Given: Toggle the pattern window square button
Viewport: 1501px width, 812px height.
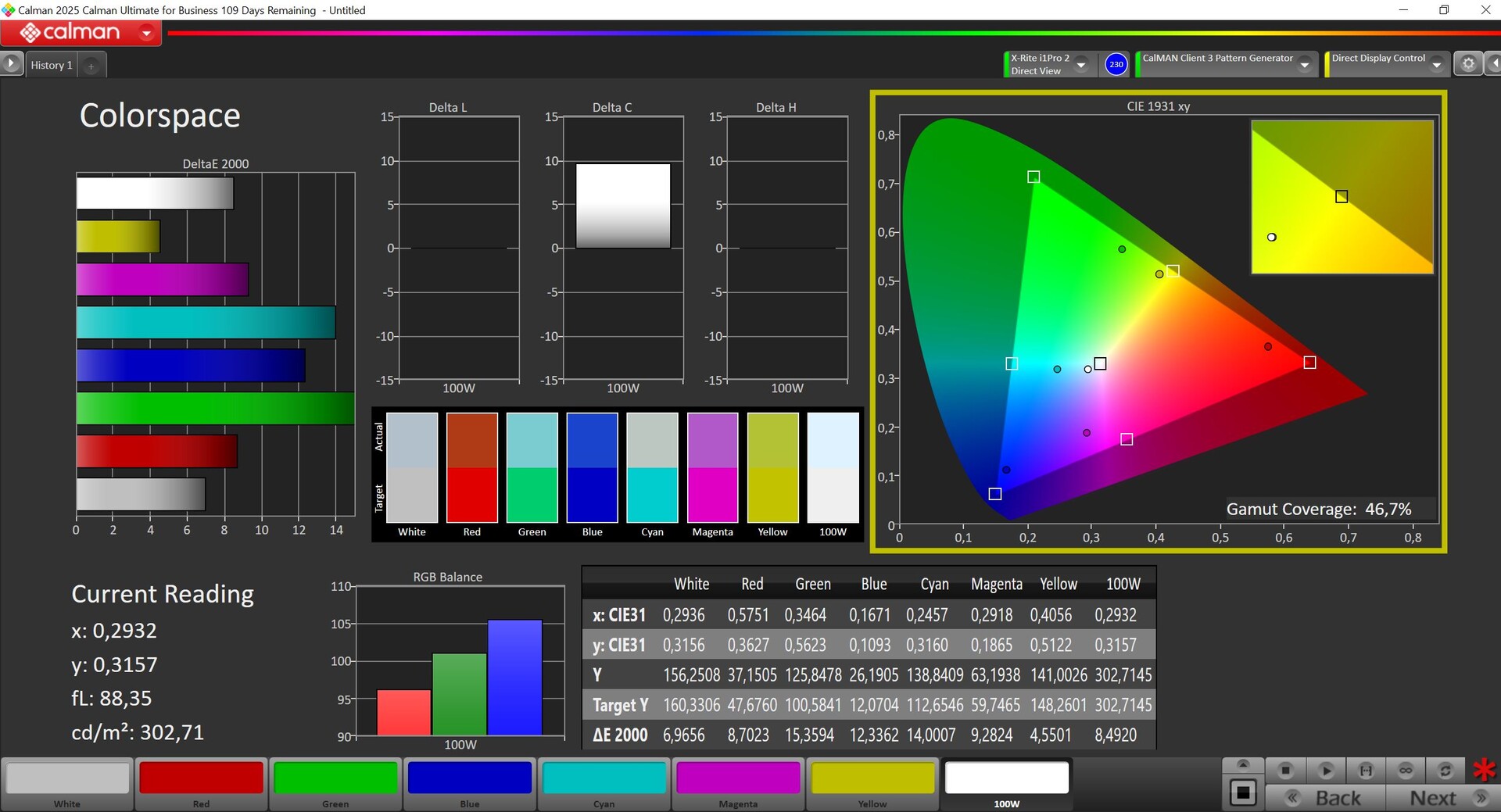Looking at the screenshot, I should [x=1243, y=793].
